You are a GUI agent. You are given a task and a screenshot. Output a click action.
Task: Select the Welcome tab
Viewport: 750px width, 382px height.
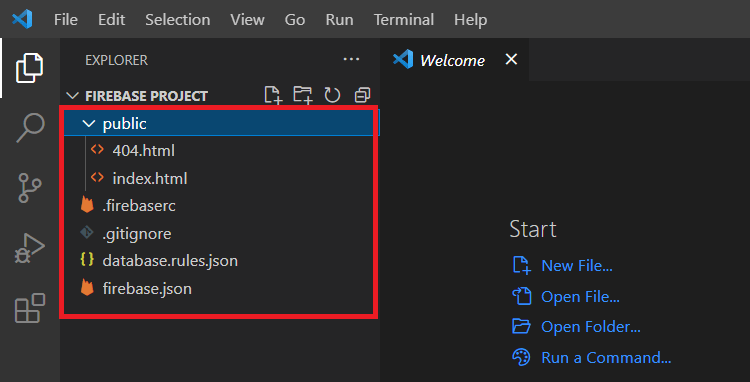click(x=455, y=60)
